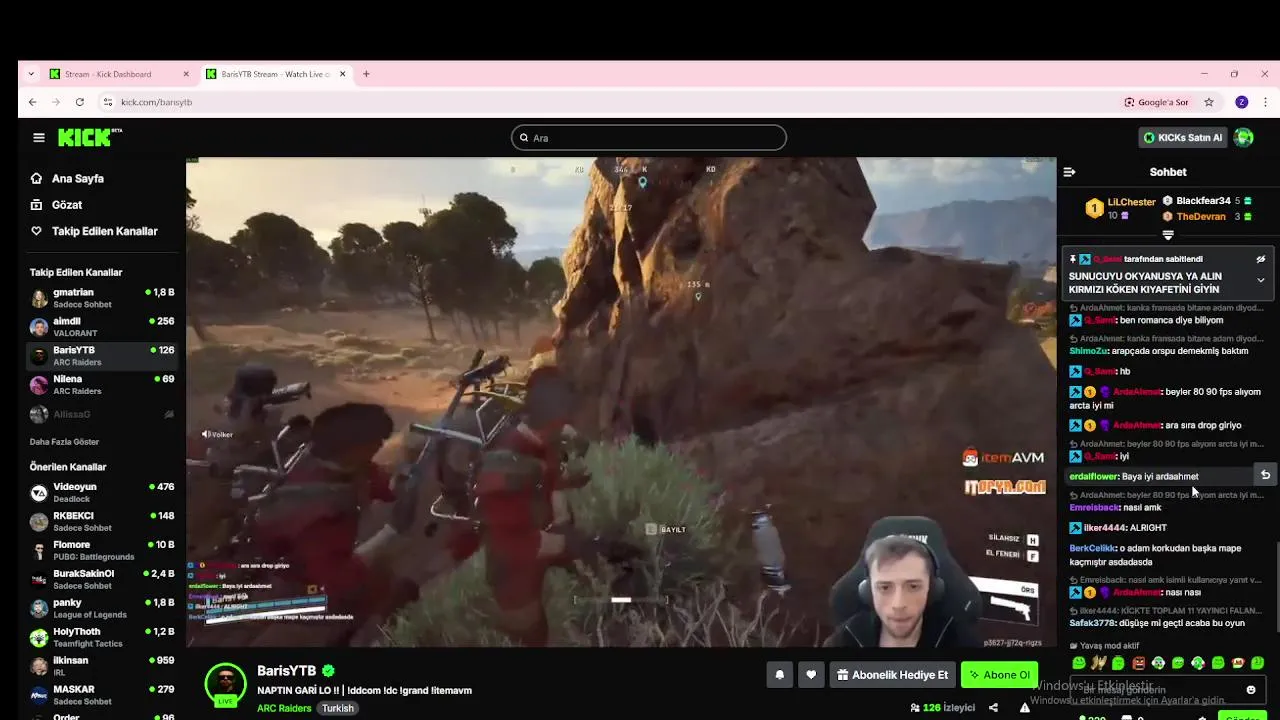The image size is (1280, 720).
Task: Open BurakSakinOl recommended channel
Action: pos(102,579)
